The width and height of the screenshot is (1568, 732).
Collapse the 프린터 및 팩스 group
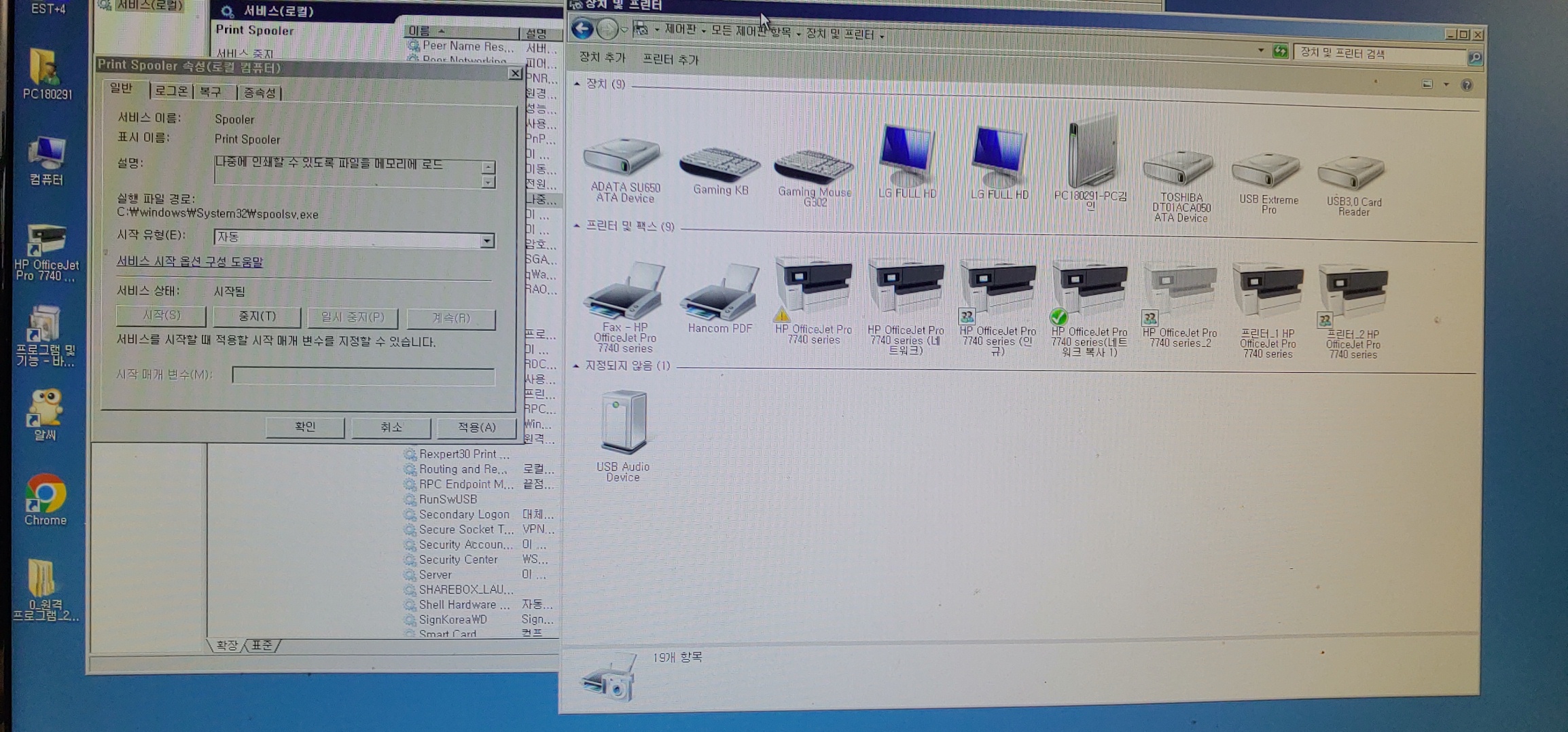[x=577, y=225]
